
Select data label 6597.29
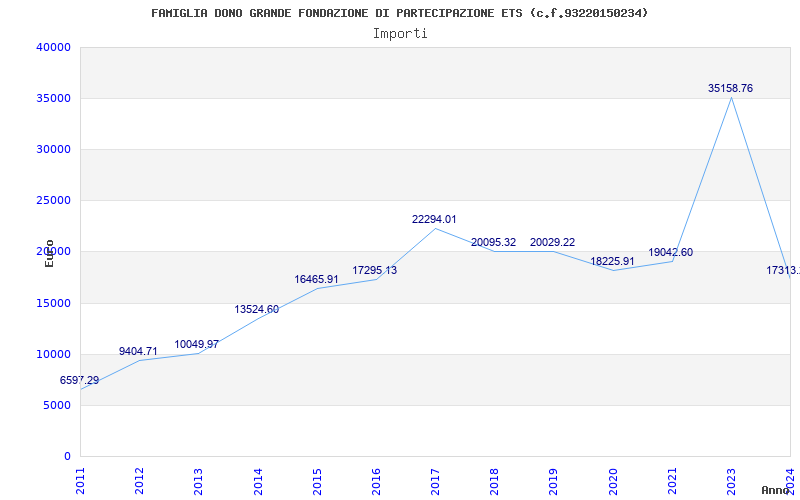pyautogui.click(x=80, y=381)
